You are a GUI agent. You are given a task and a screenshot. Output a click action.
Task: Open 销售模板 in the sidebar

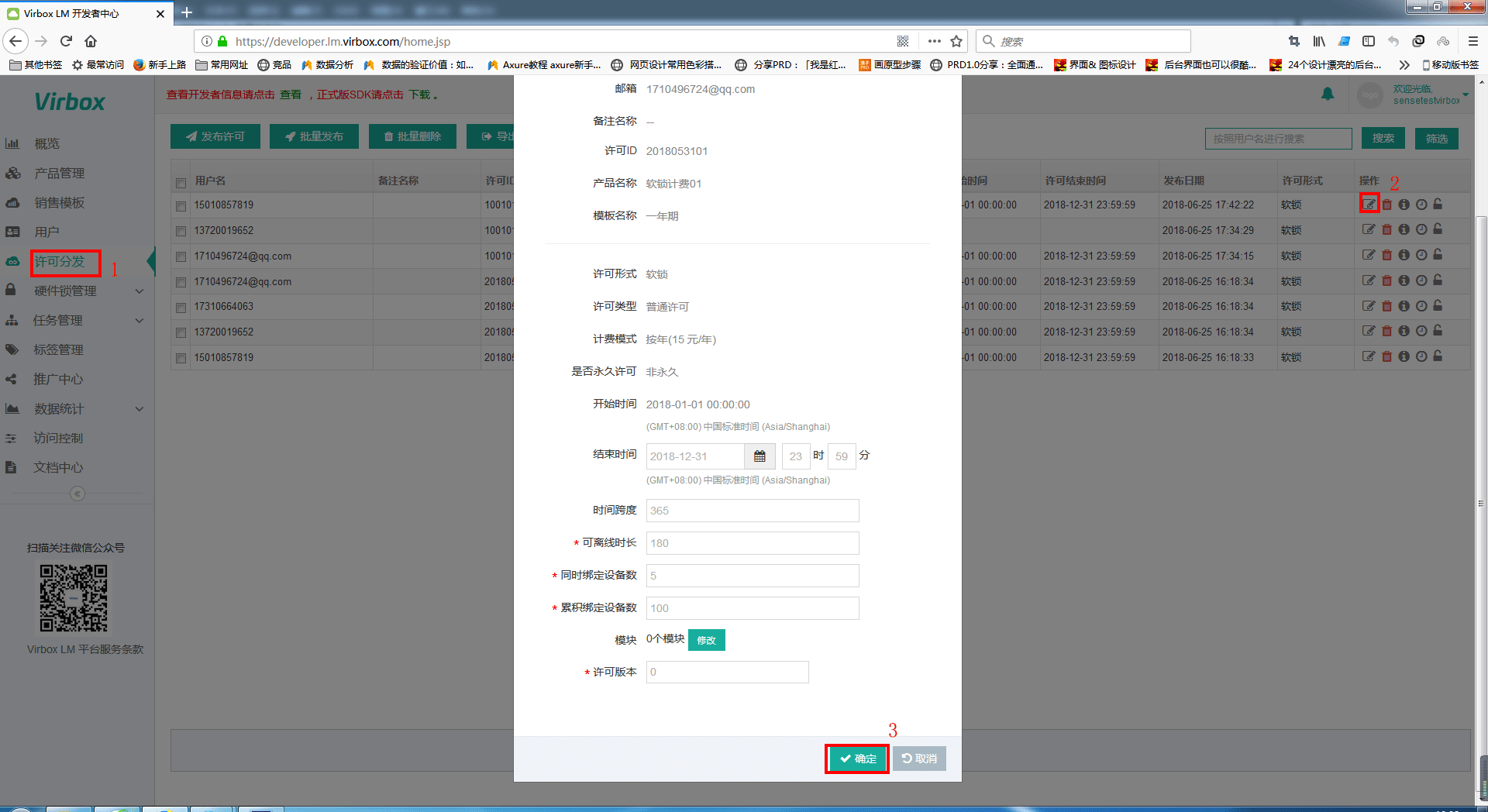point(59,202)
